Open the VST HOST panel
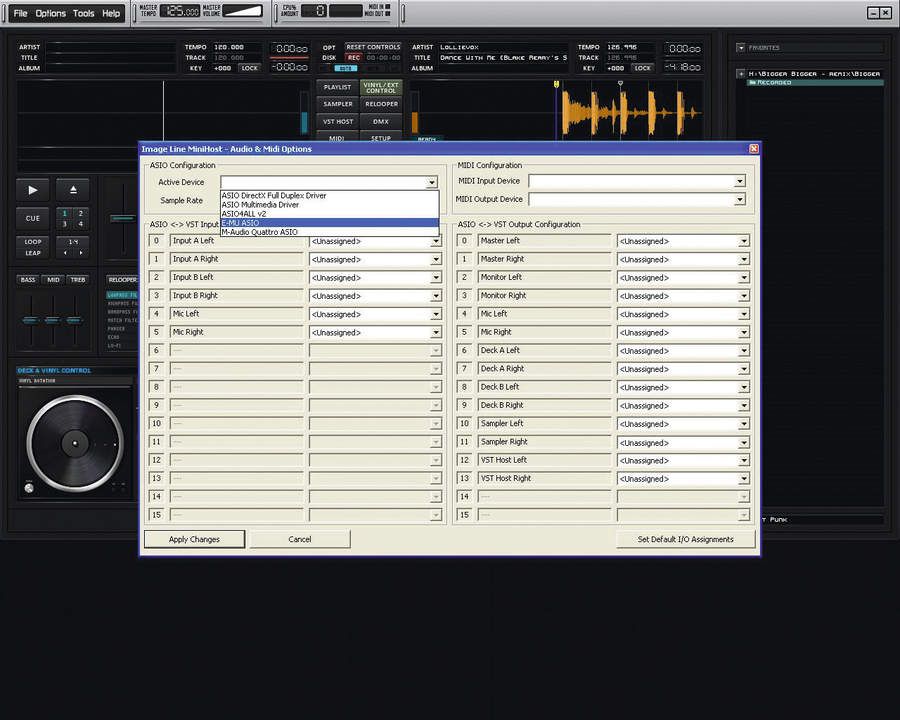Image resolution: width=900 pixels, height=720 pixels. pos(337,121)
